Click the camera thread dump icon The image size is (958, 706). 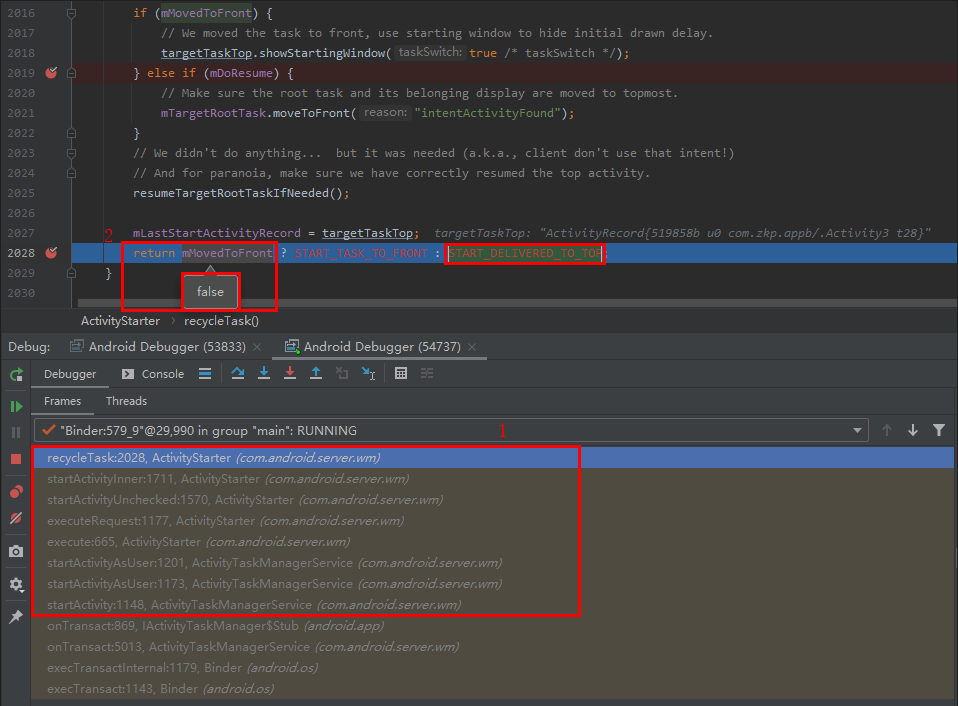point(16,551)
